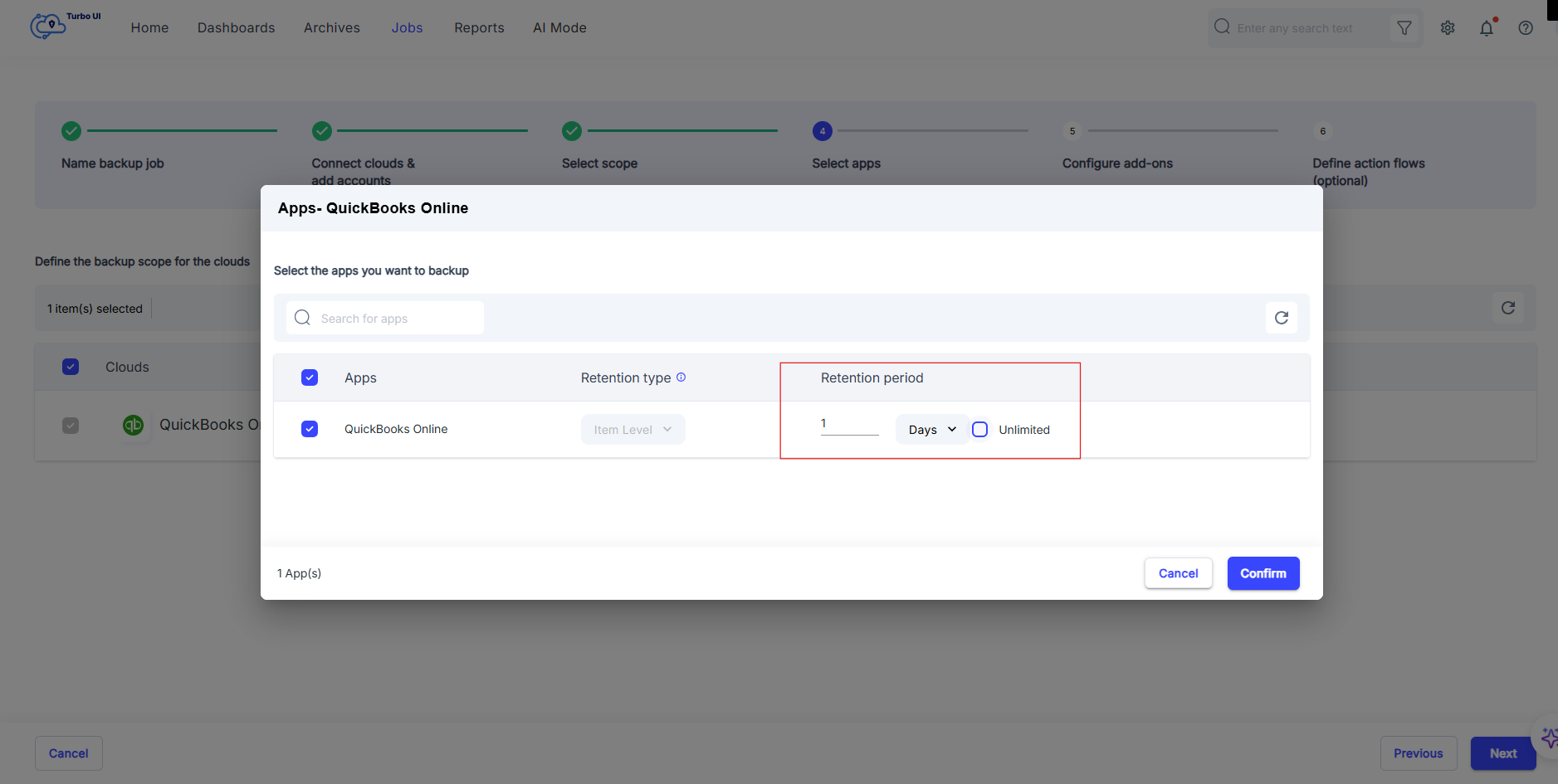Click the step 5 Configure add-ons indicator

pyautogui.click(x=1072, y=131)
